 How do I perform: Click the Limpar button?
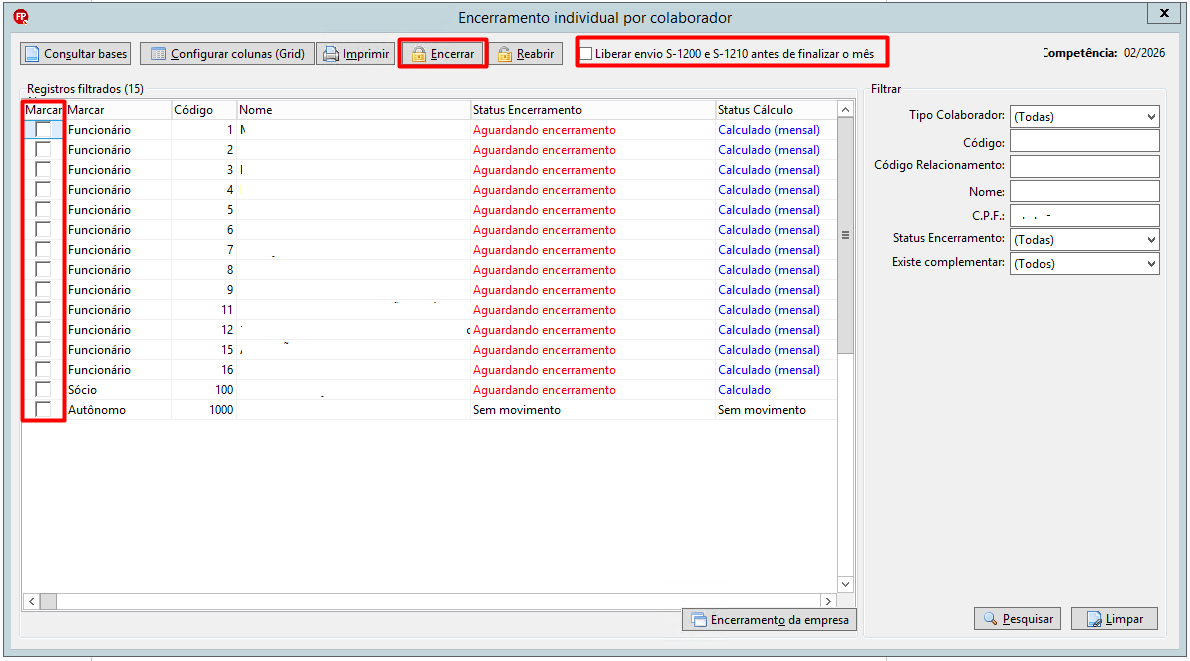(x=1114, y=619)
